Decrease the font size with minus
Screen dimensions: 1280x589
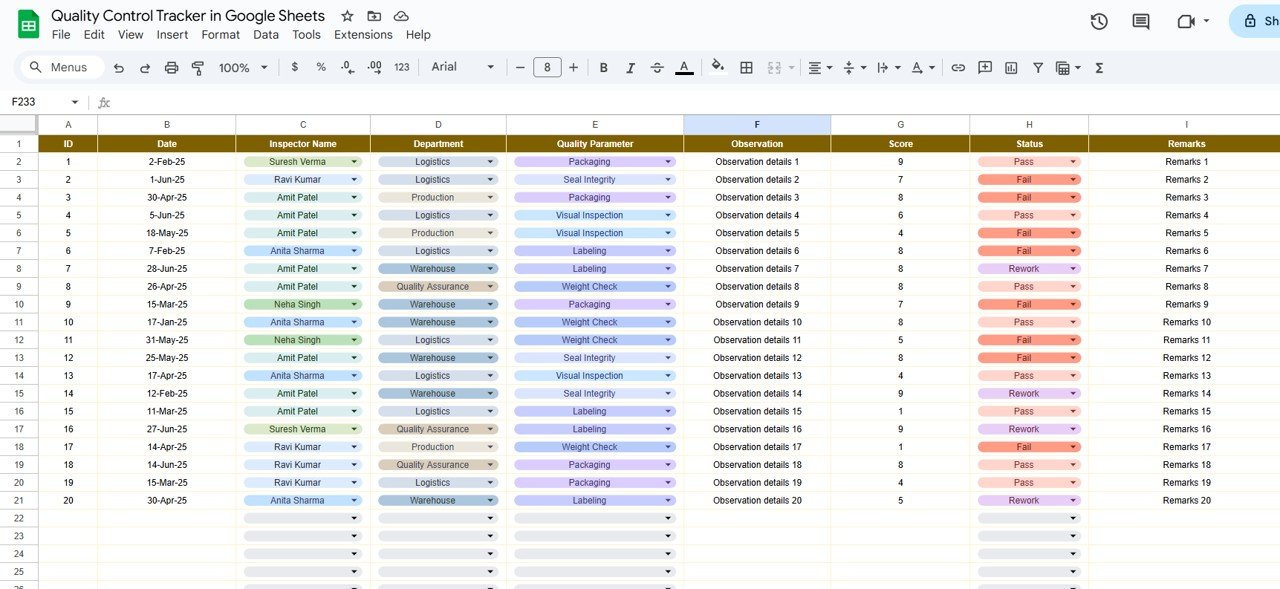pyautogui.click(x=520, y=67)
